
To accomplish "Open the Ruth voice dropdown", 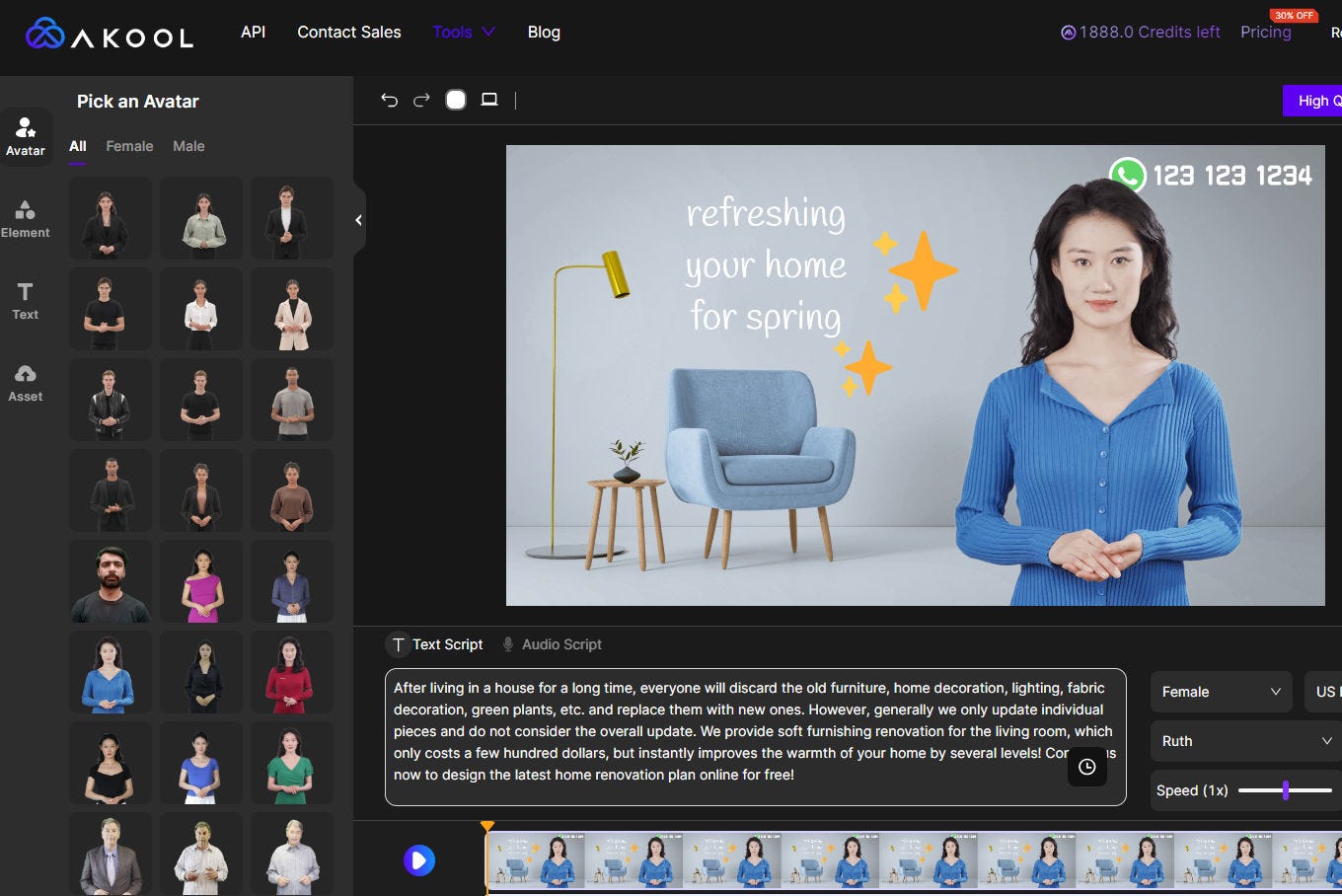I will [1246, 741].
